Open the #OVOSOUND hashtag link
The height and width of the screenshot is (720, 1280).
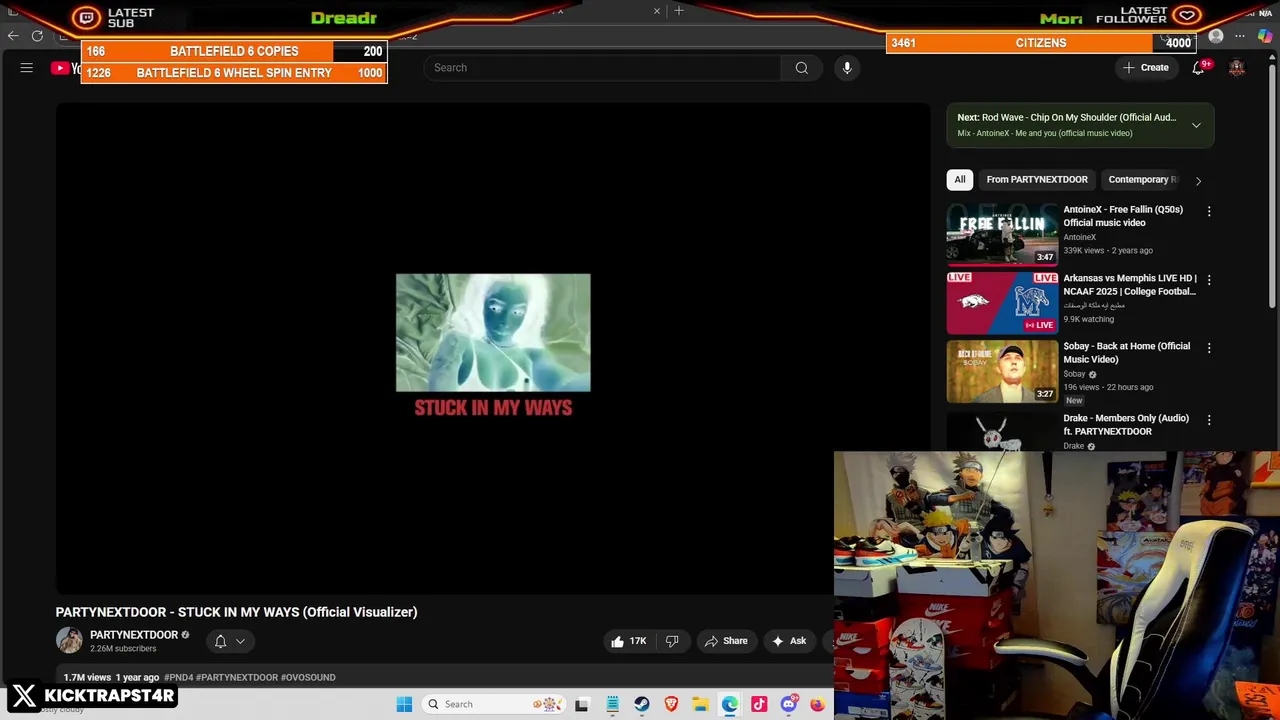(x=308, y=677)
